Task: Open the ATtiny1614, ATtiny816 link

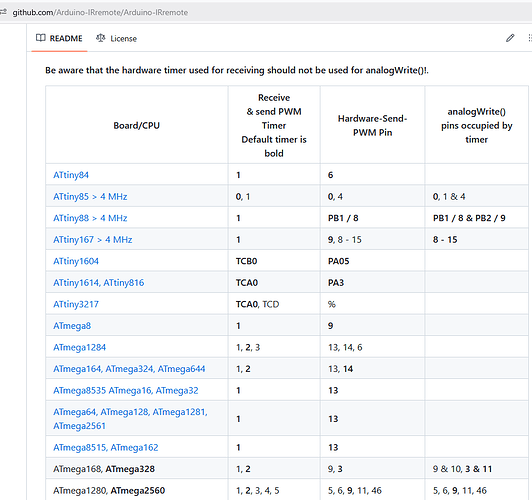Action: 99,283
